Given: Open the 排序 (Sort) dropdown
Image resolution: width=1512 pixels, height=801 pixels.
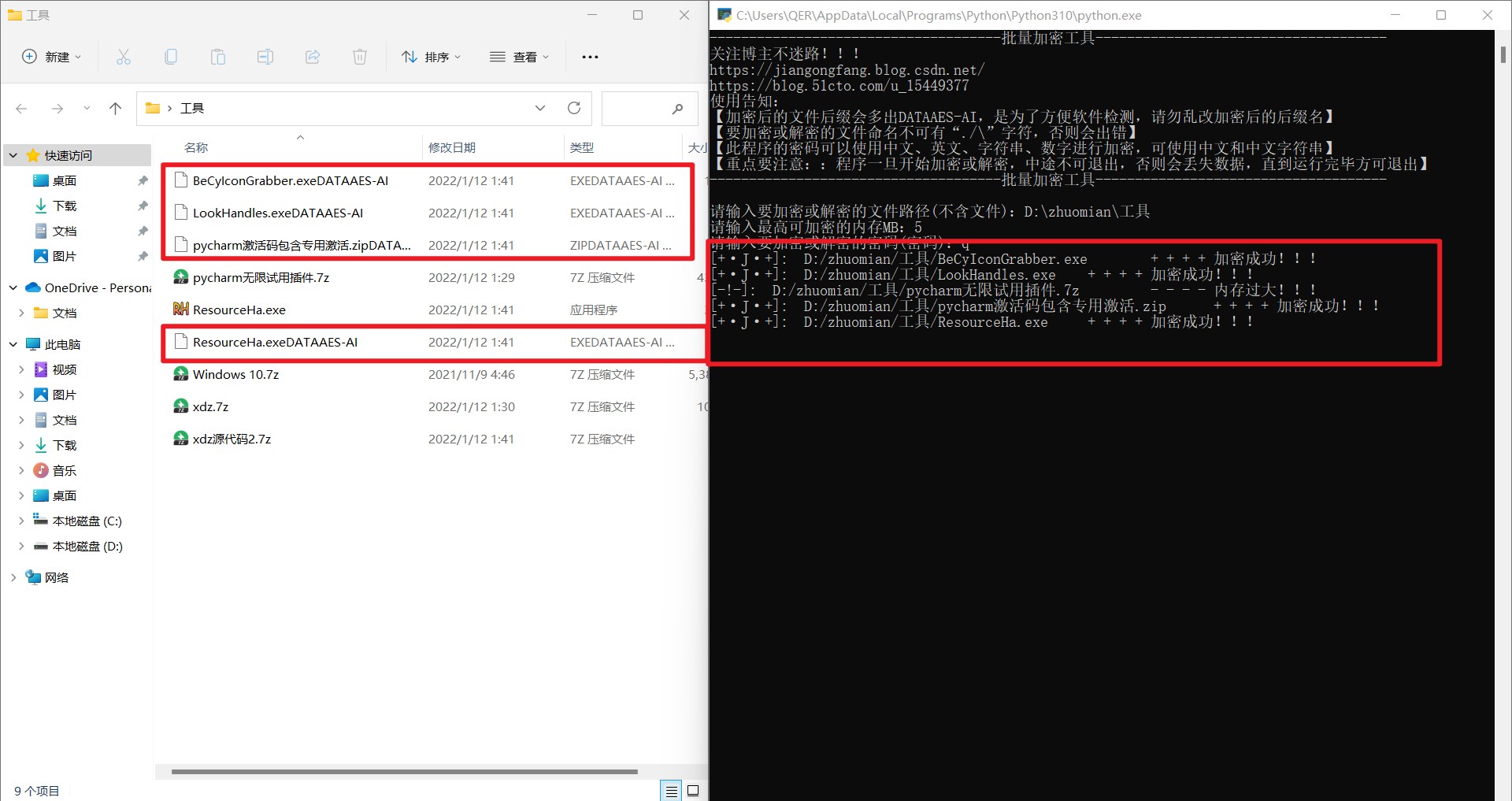Looking at the screenshot, I should pos(432,56).
